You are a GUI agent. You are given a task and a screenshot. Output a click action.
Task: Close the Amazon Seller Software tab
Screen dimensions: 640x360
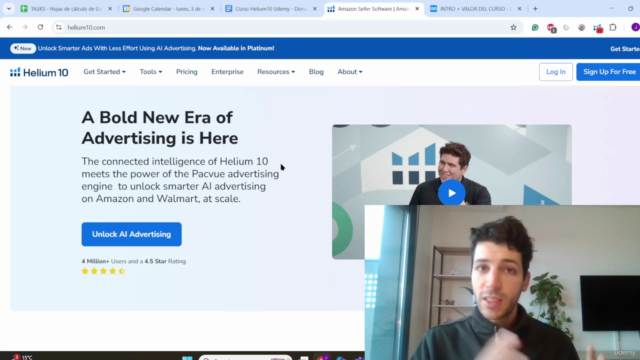[417, 9]
